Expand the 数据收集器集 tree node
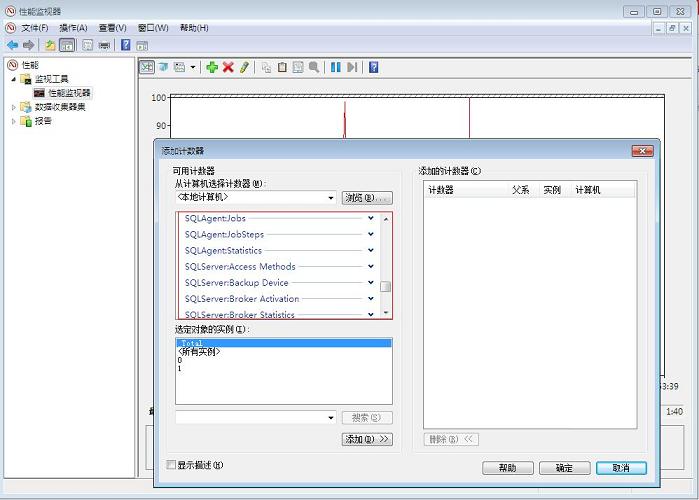This screenshot has width=699, height=500. 13,107
